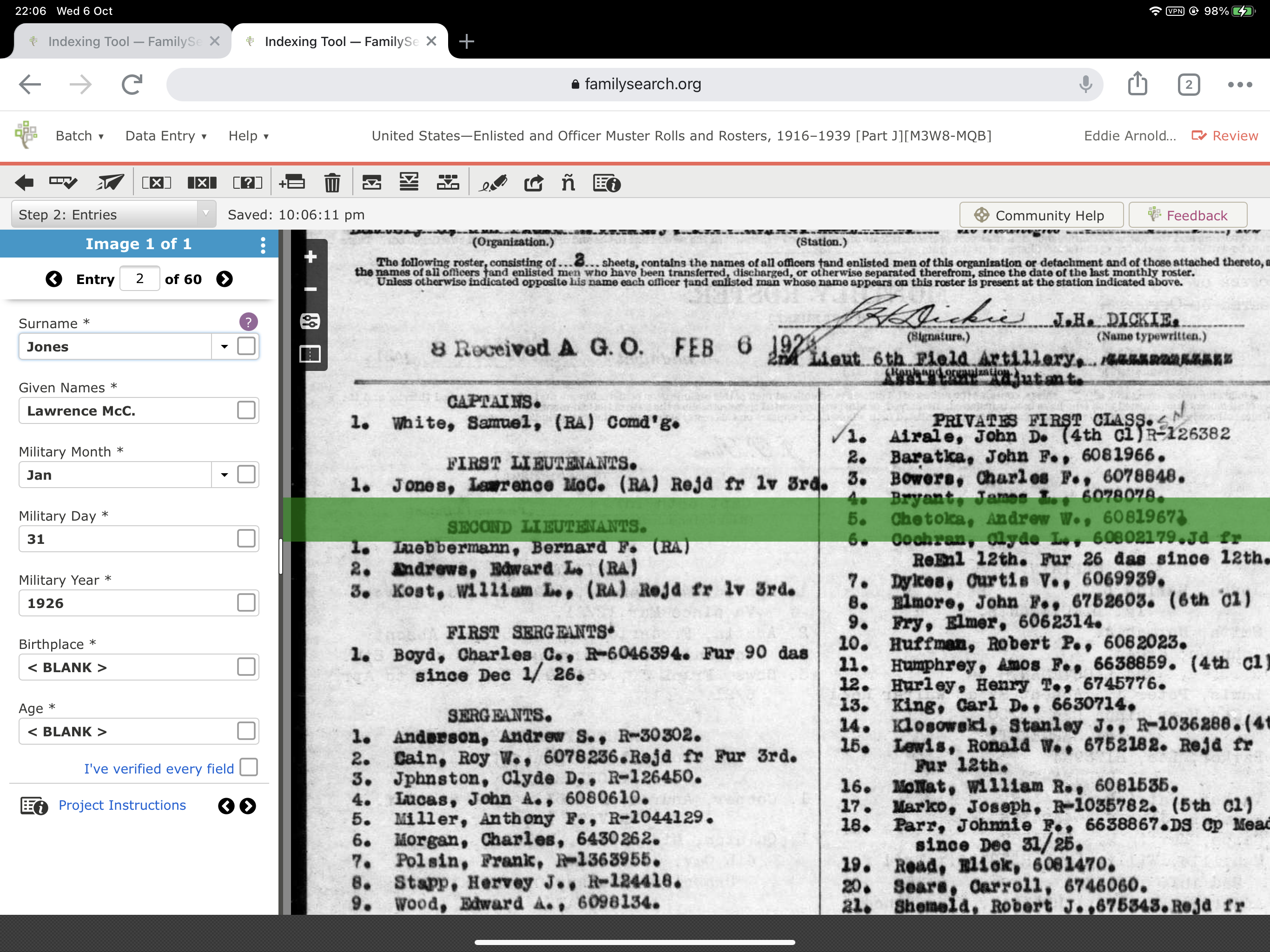
Task: Enable 'I've verified every field'
Action: click(x=247, y=767)
